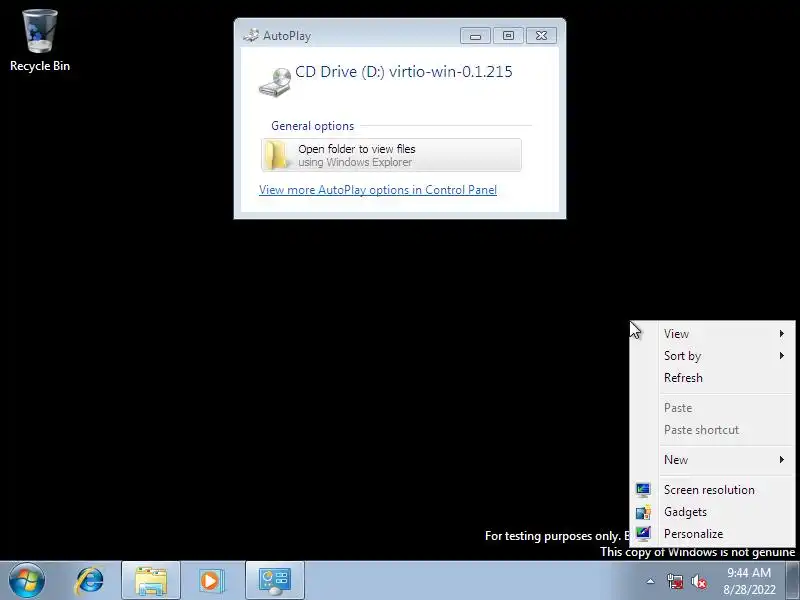The height and width of the screenshot is (600, 800).
Task: Click the muted volume tray icon
Action: 698,581
